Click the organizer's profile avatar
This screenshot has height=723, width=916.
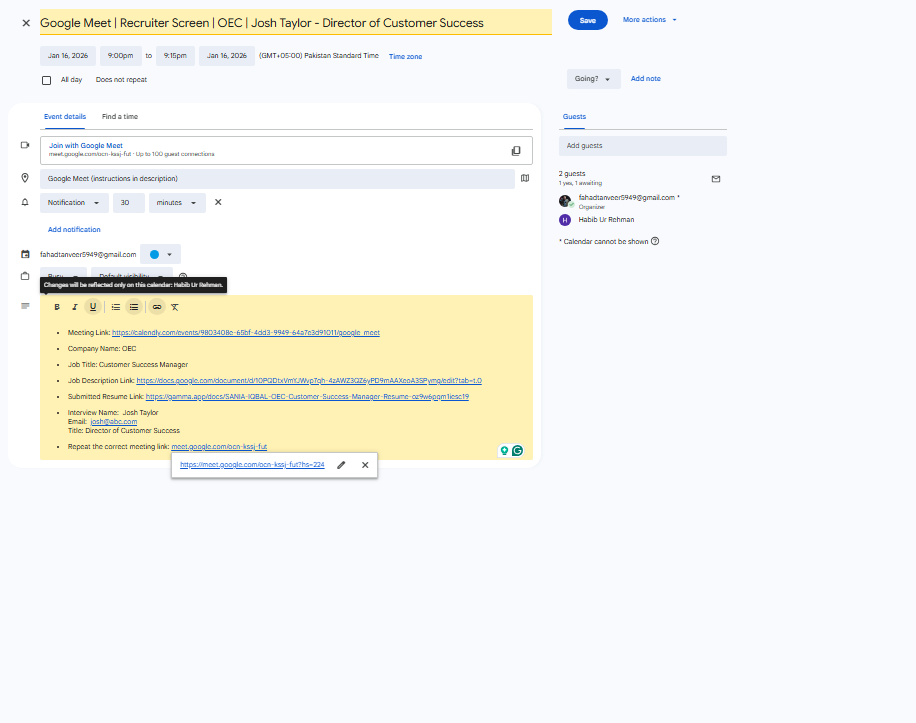click(565, 201)
